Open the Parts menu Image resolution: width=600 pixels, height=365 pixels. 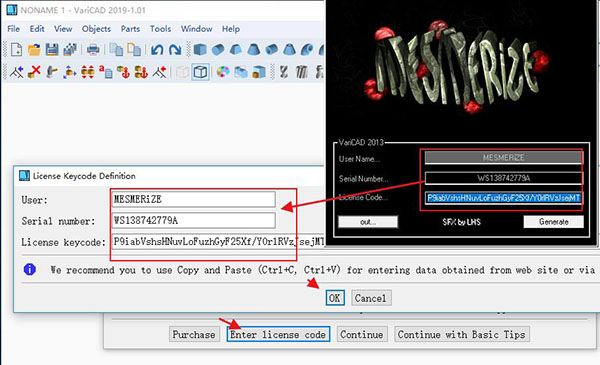(130, 29)
